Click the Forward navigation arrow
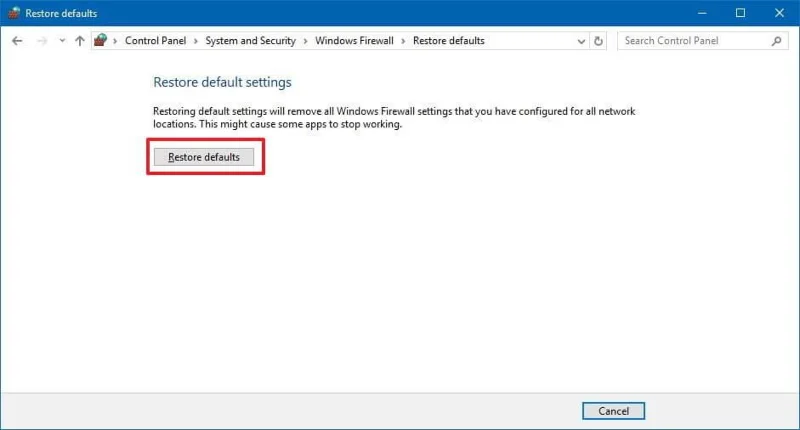The height and width of the screenshot is (430, 800). point(42,41)
